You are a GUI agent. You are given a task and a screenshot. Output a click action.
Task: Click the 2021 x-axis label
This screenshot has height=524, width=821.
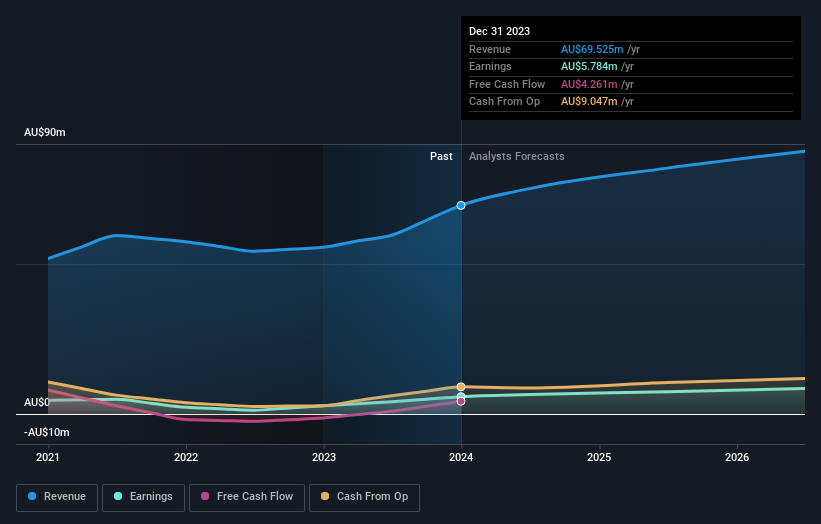click(48, 457)
